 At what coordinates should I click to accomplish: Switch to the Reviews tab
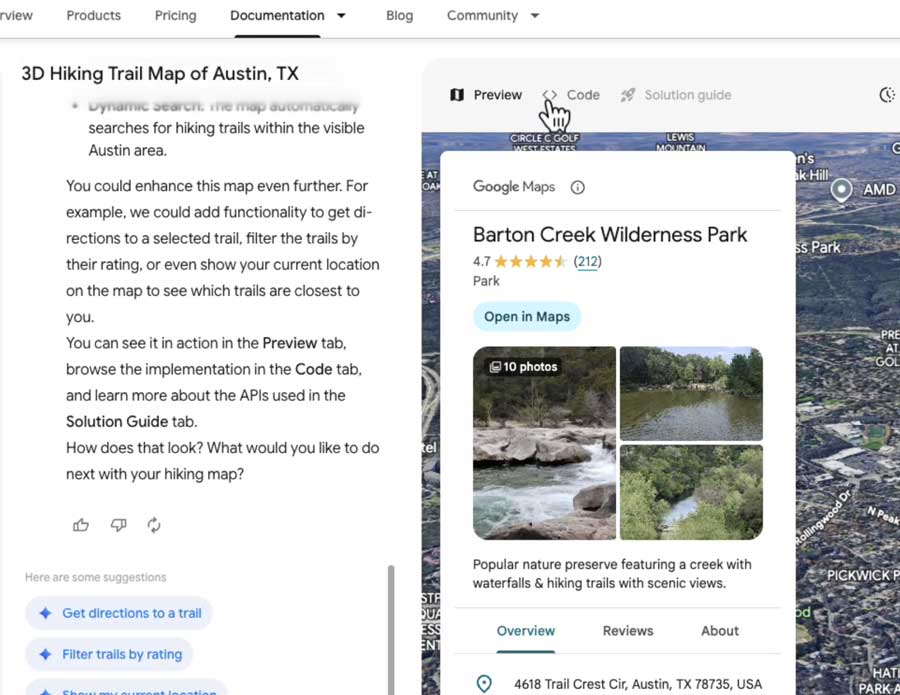click(627, 631)
